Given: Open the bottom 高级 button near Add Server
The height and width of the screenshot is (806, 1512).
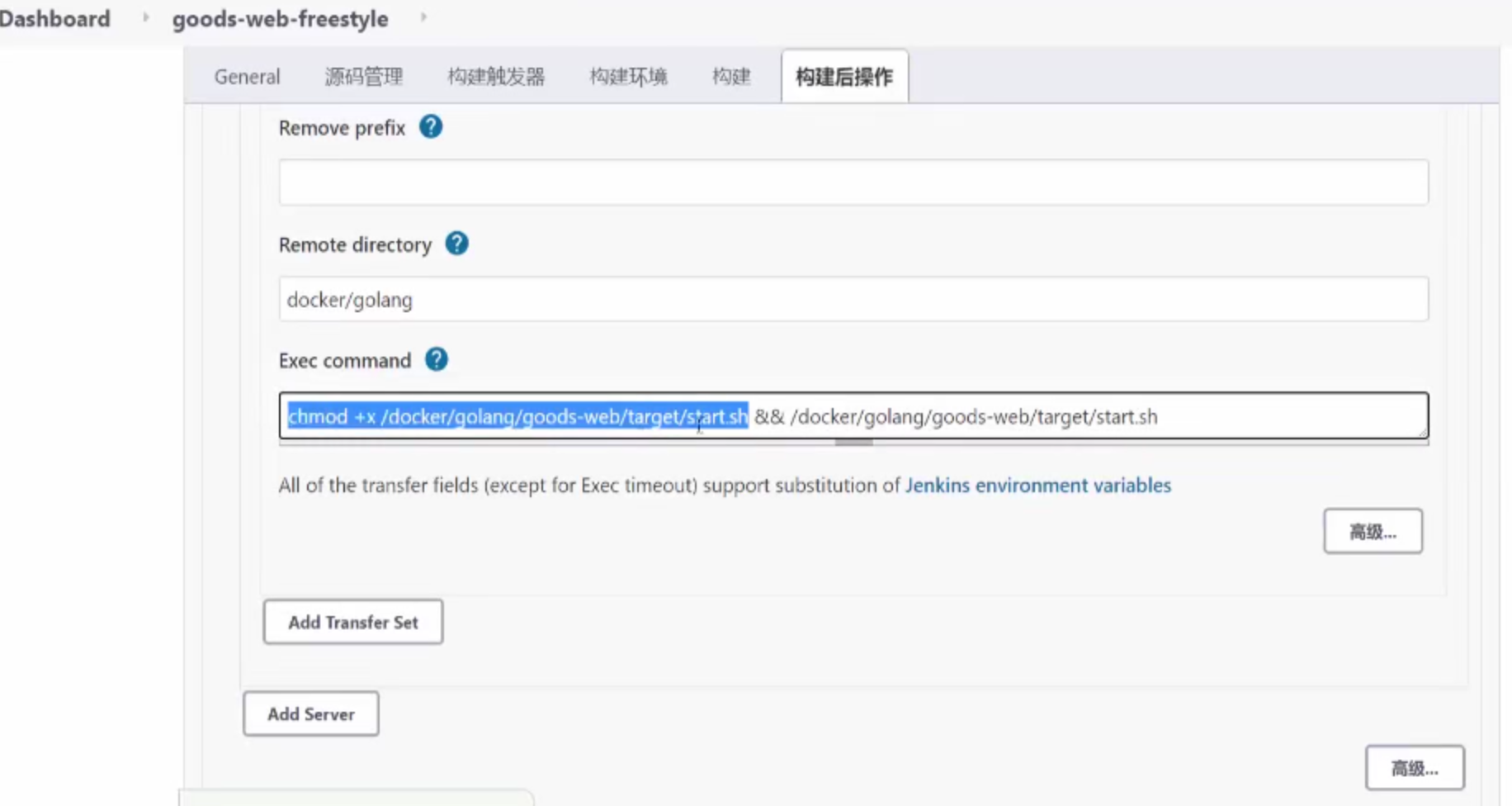Looking at the screenshot, I should [1415, 768].
